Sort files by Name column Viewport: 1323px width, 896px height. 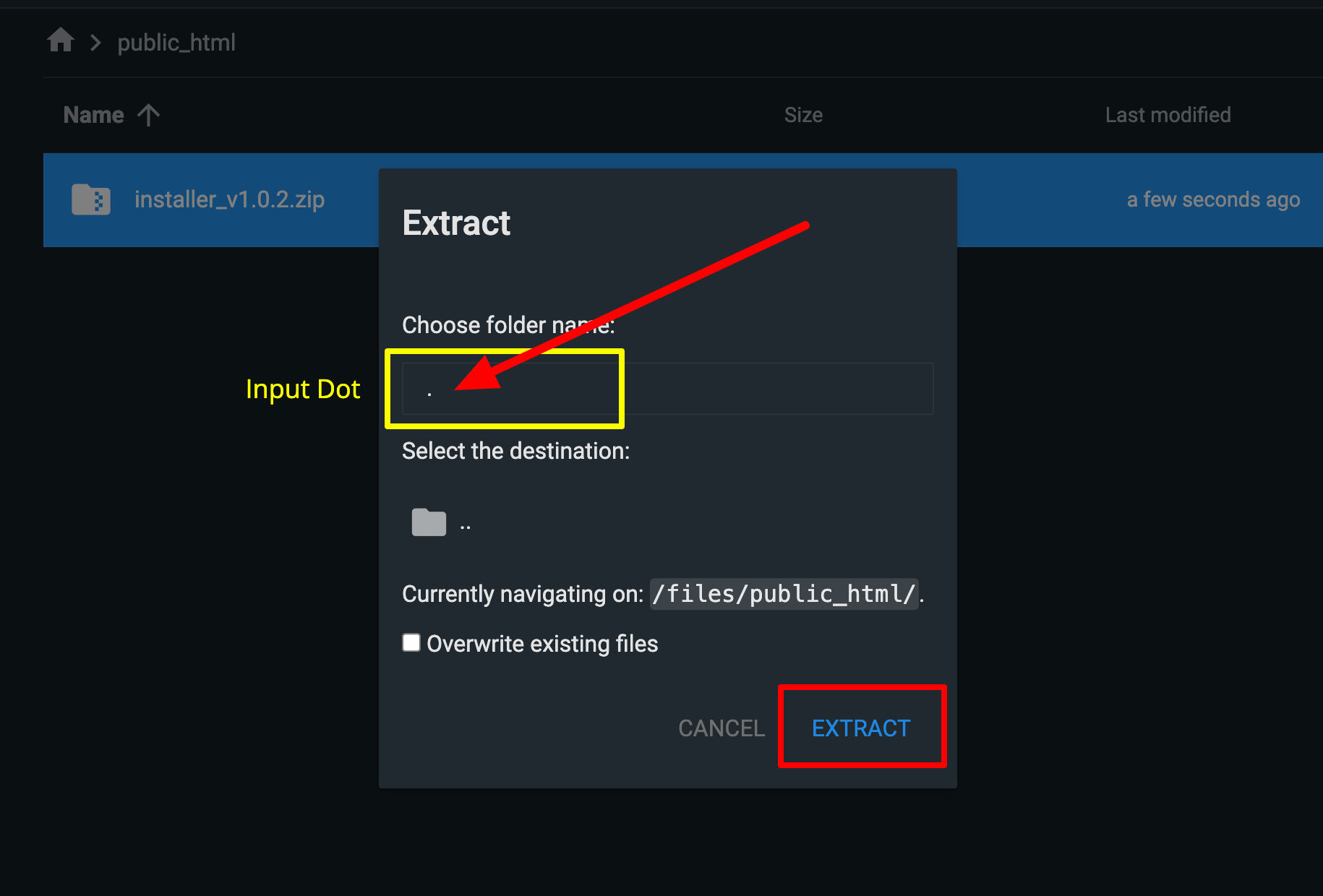click(94, 115)
